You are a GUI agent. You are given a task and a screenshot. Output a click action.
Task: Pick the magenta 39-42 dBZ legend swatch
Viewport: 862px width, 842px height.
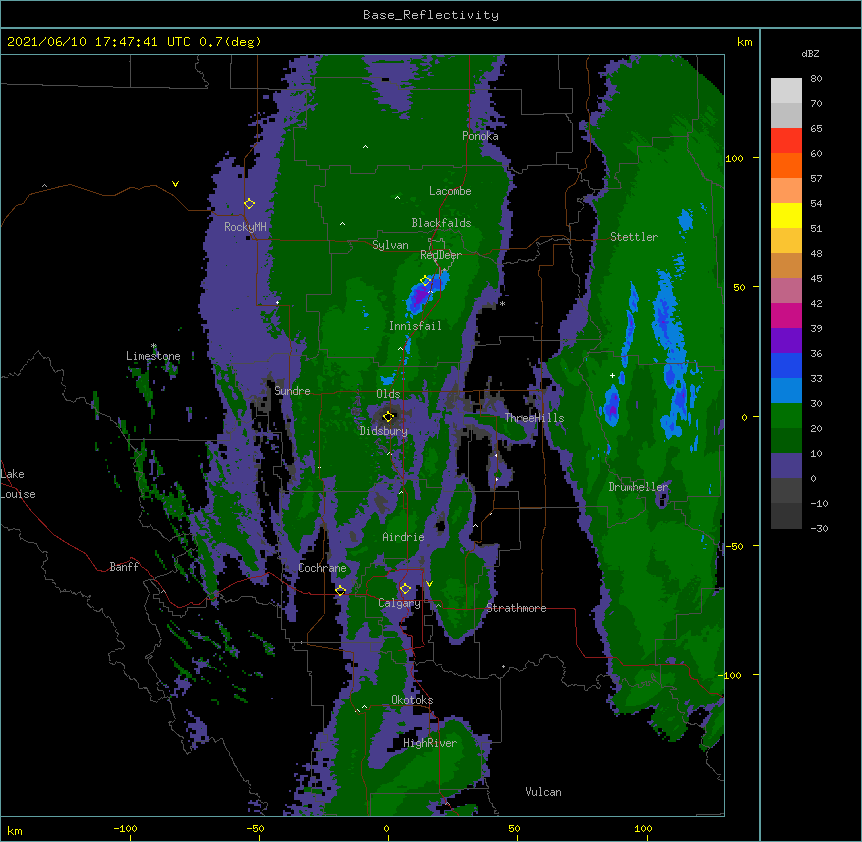[786, 315]
